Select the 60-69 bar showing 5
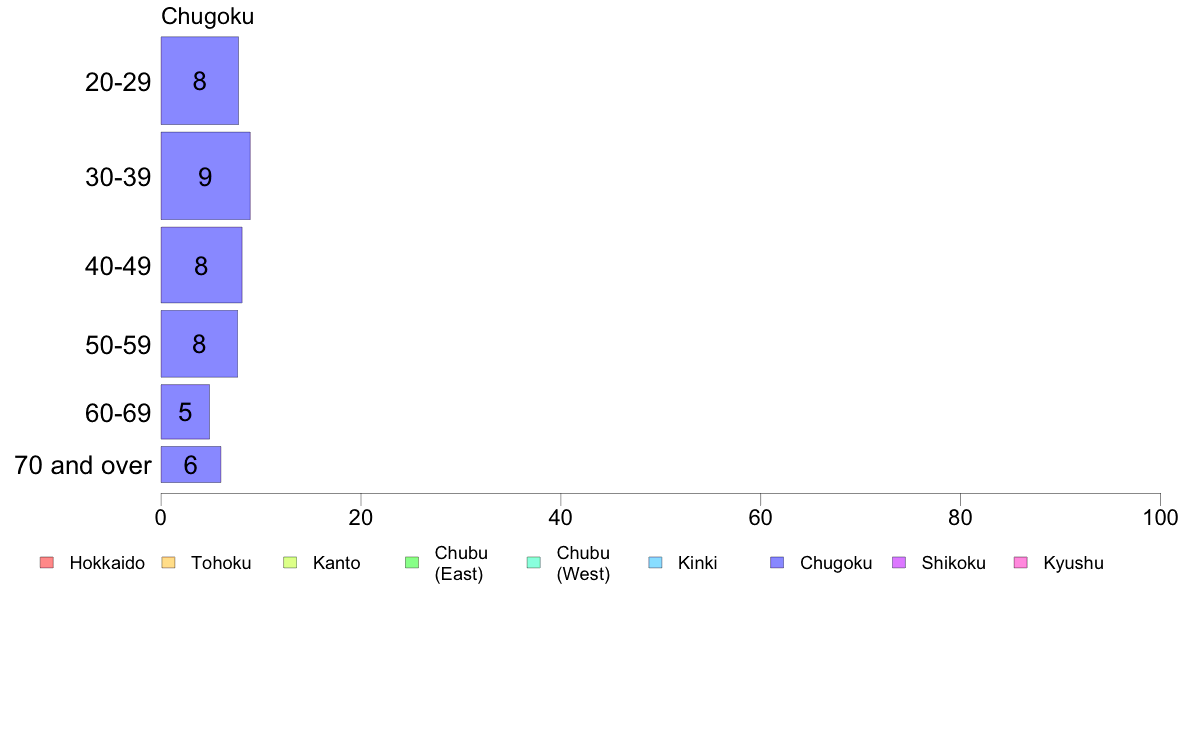The image size is (1188, 736). 185,412
